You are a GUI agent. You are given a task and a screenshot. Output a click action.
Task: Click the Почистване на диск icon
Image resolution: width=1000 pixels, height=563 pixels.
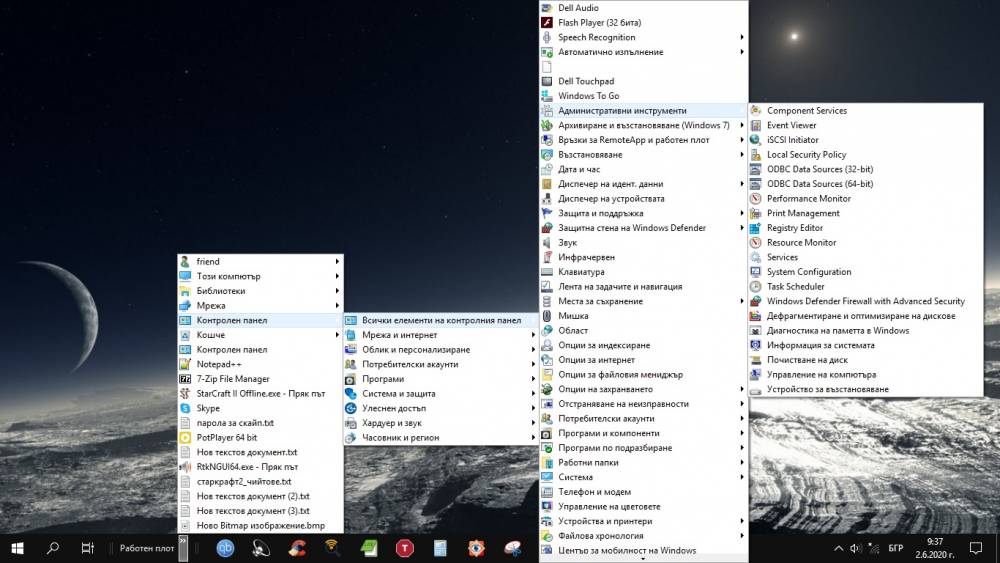(756, 360)
